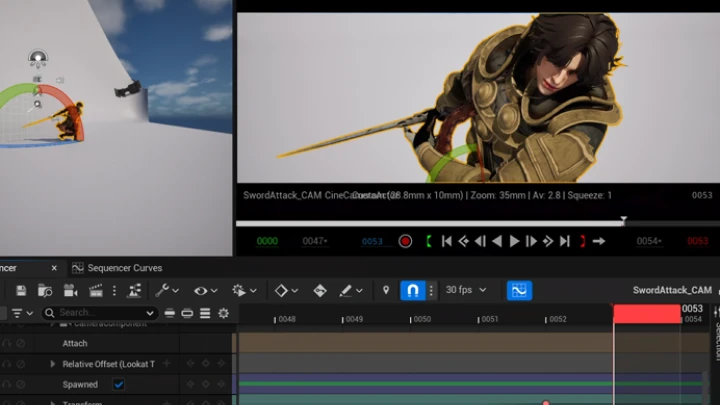Click the Find in Content Browser icon
Screen dimensions: 720x405
tap(45, 290)
